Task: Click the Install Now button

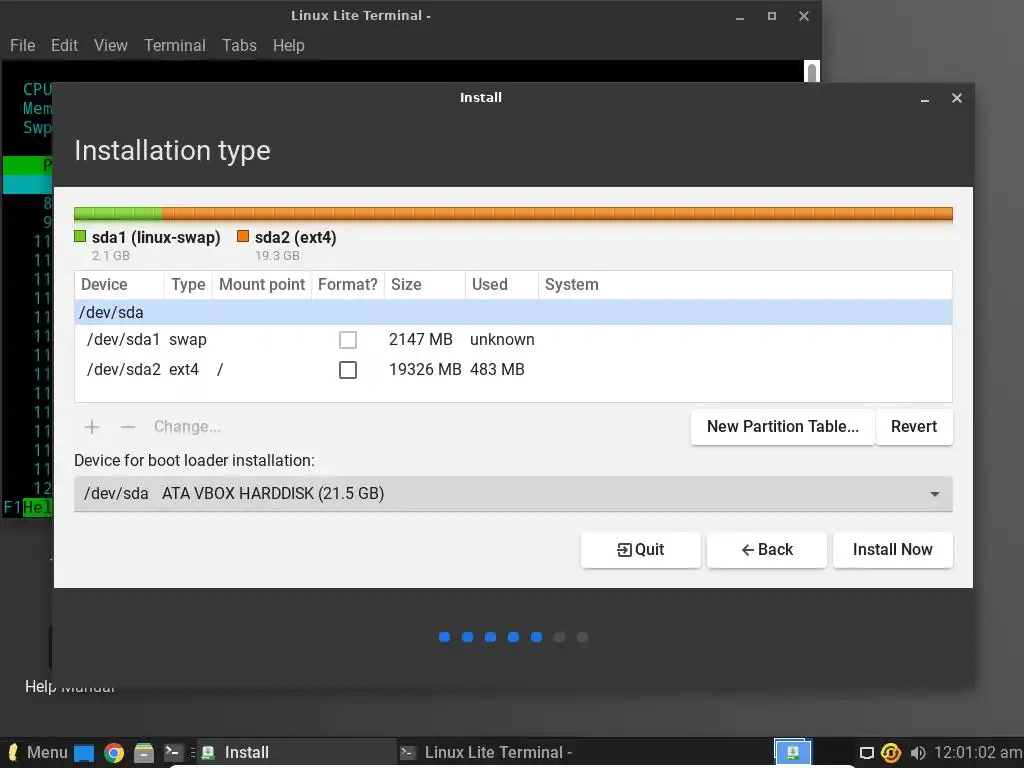Action: [892, 550]
